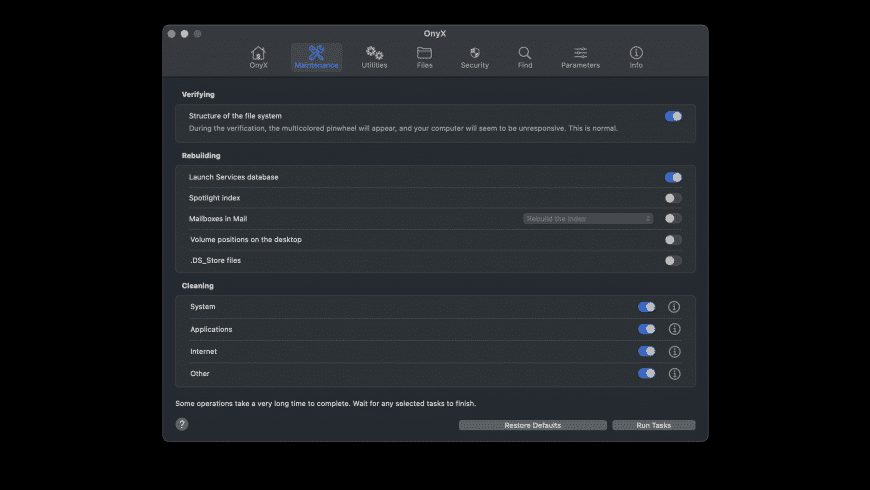Turn on .DS_Store files toggle
This screenshot has width=870, height=490.
pos(673,260)
